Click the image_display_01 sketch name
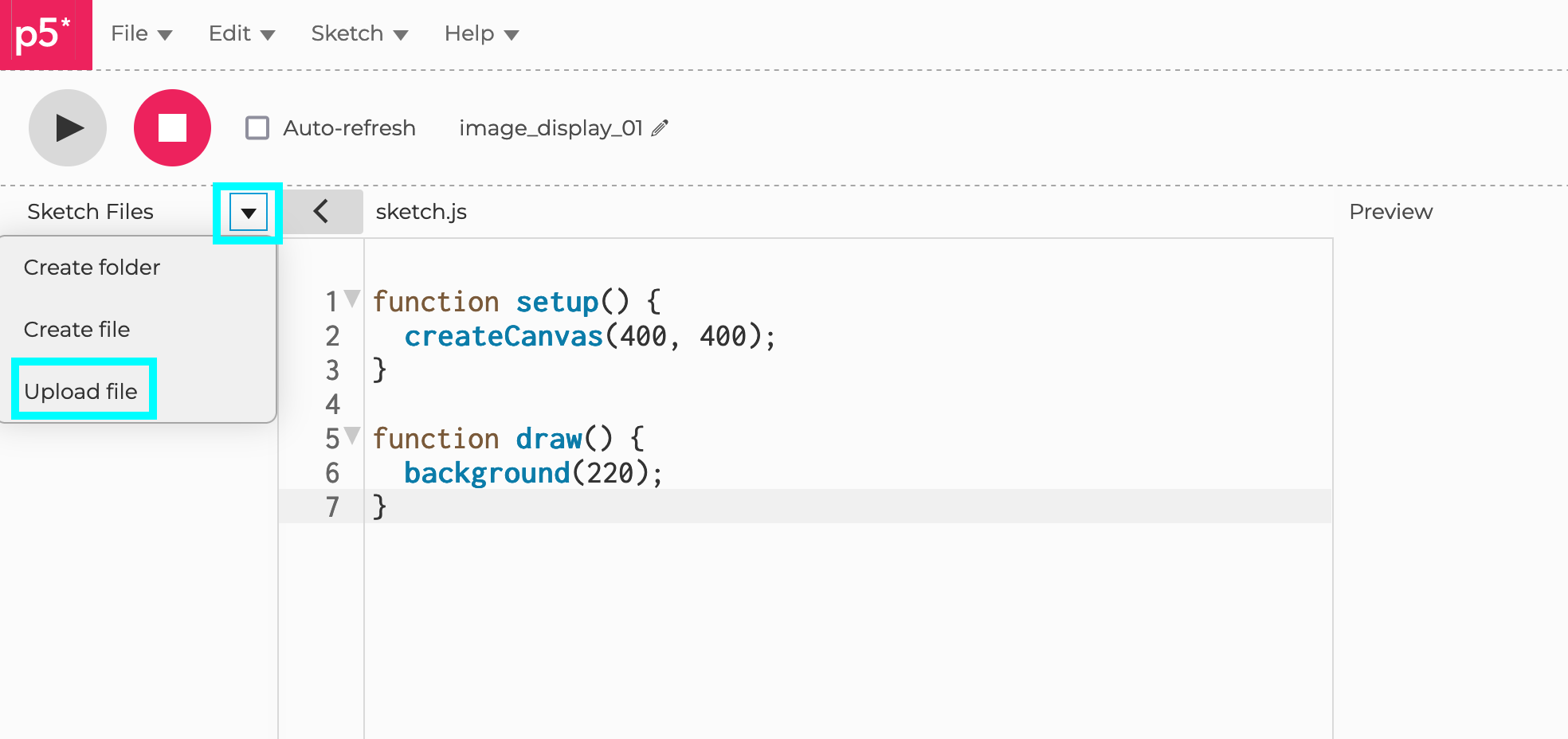 pos(551,128)
